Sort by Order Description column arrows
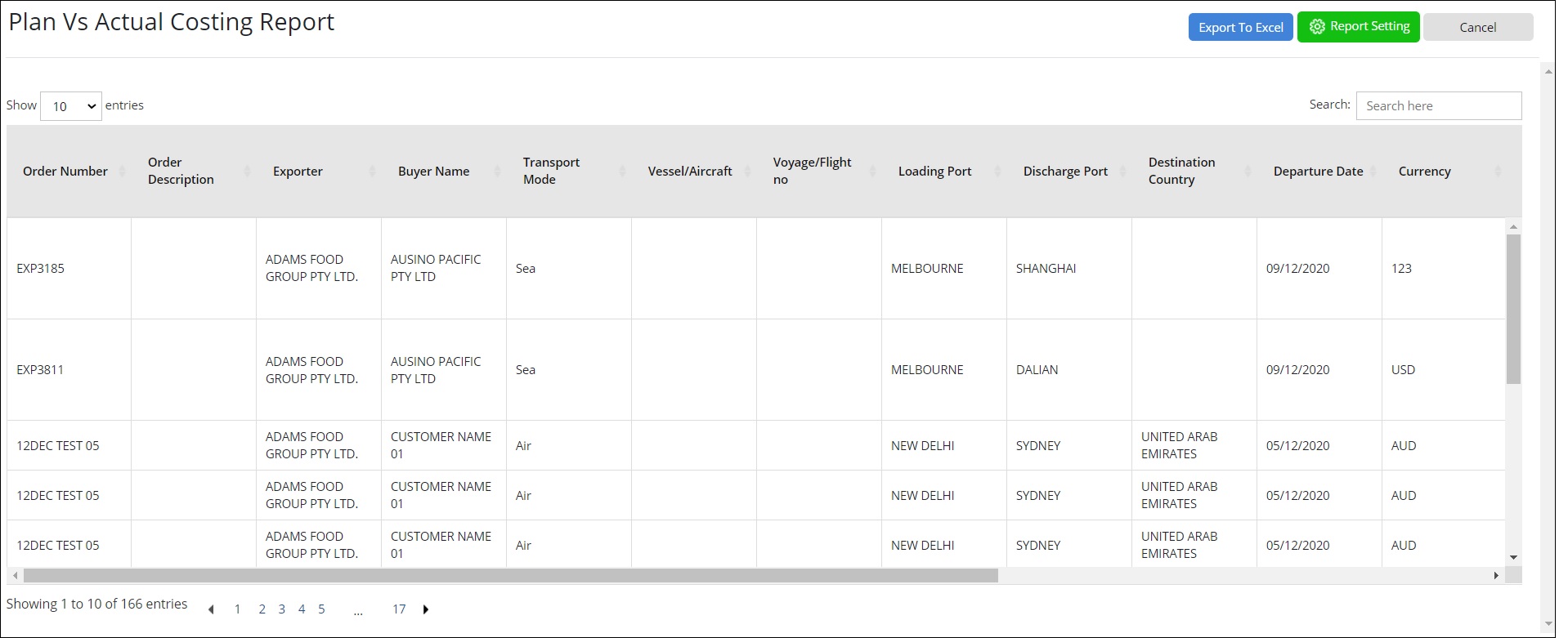 [248, 171]
